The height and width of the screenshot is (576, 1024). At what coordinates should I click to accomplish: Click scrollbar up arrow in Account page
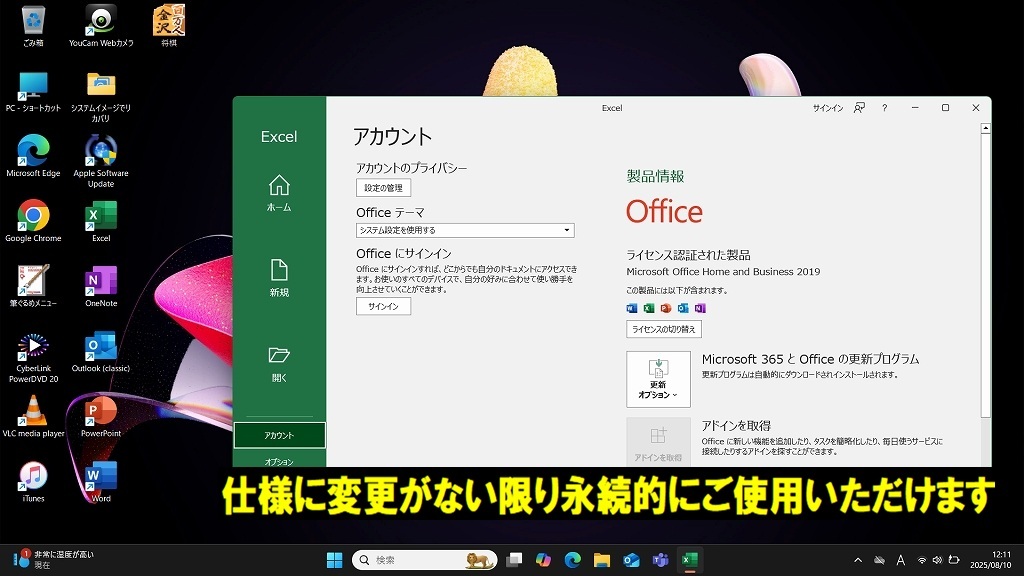pos(985,129)
